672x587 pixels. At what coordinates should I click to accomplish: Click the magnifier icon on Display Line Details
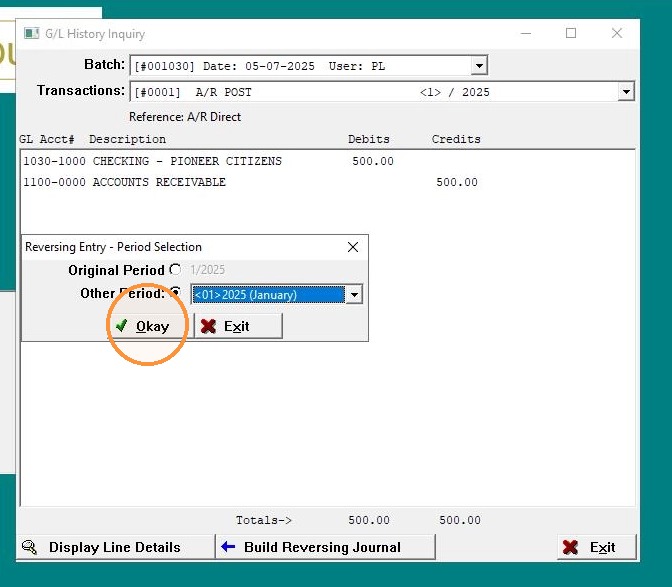click(x=29, y=547)
